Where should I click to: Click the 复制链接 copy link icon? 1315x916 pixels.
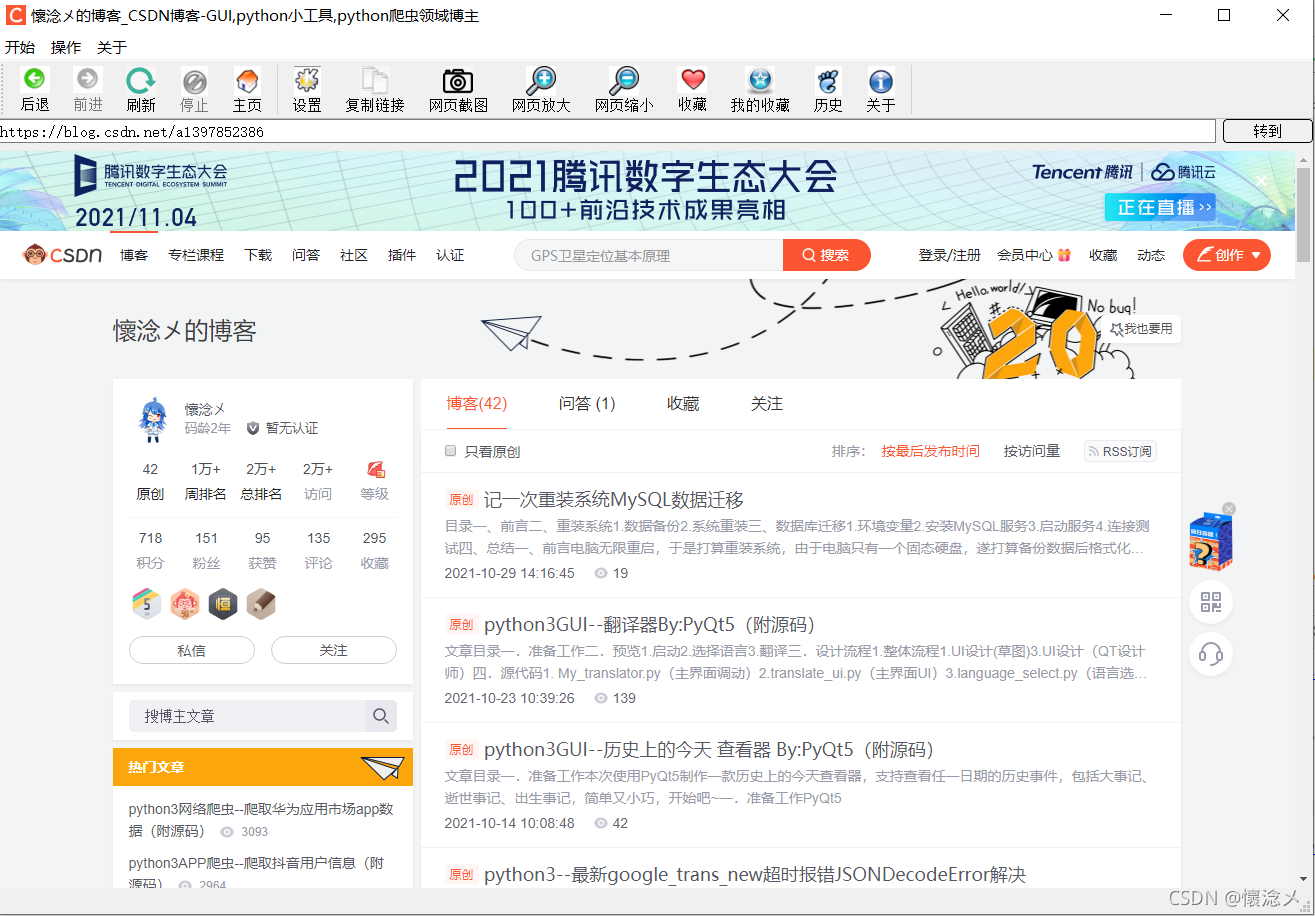375,80
